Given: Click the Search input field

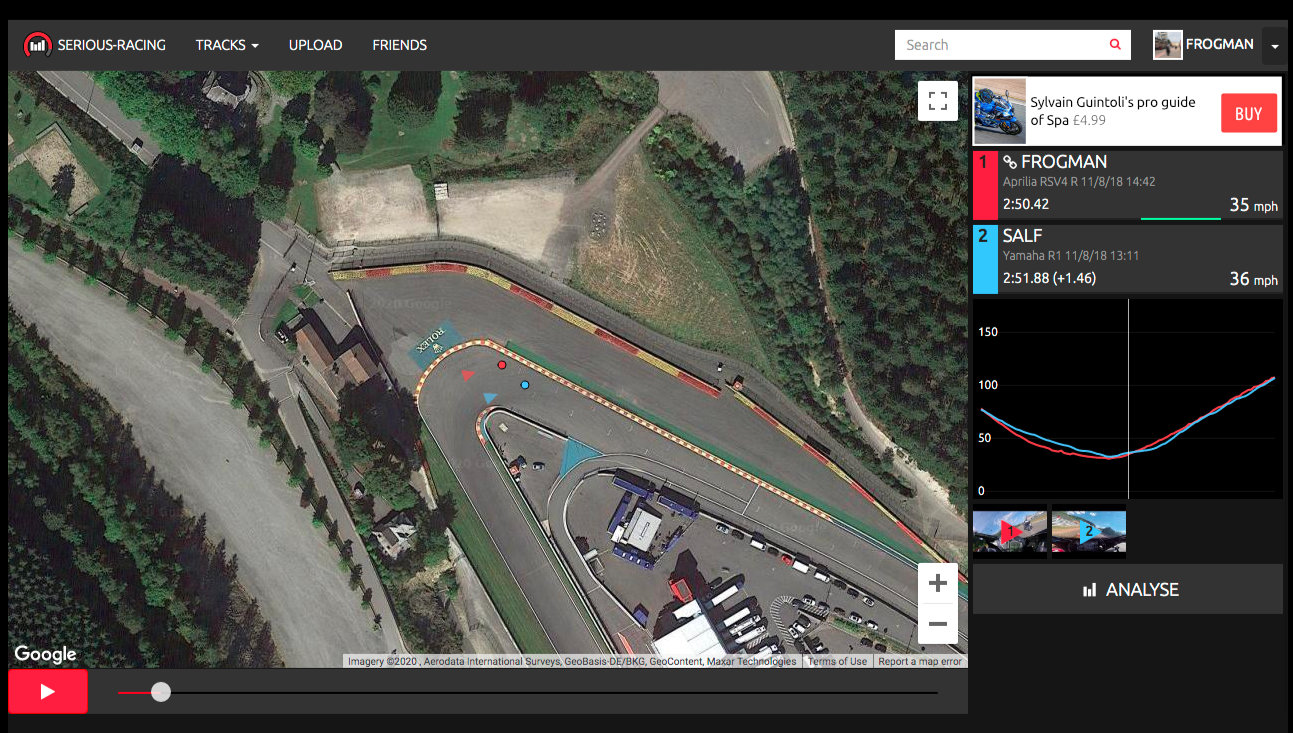Looking at the screenshot, I should point(1000,45).
